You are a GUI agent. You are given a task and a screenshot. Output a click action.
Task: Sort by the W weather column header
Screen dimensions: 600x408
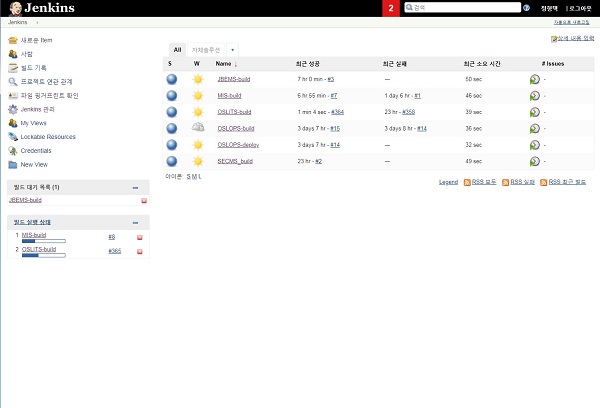(x=197, y=64)
